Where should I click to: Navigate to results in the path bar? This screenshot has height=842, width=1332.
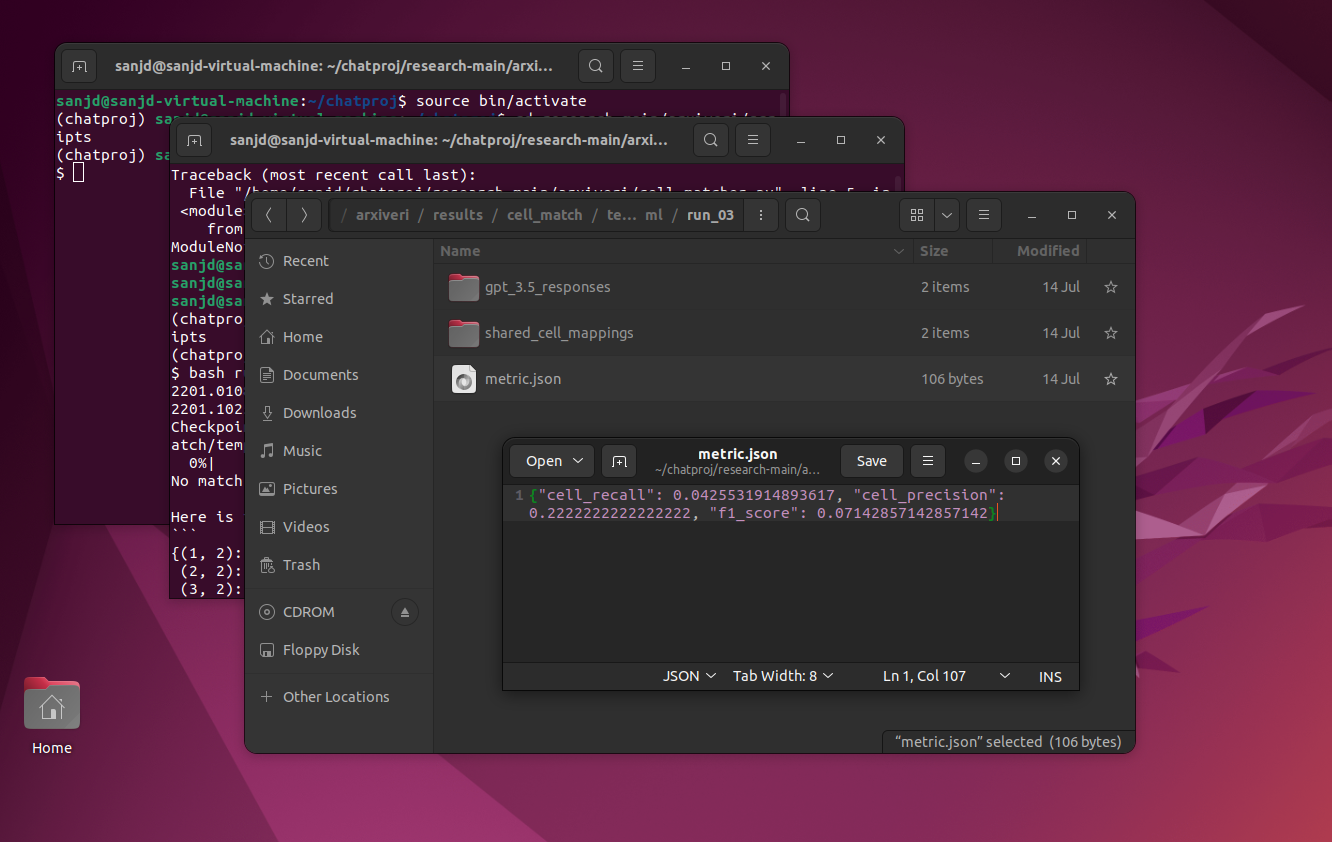[x=458, y=215]
